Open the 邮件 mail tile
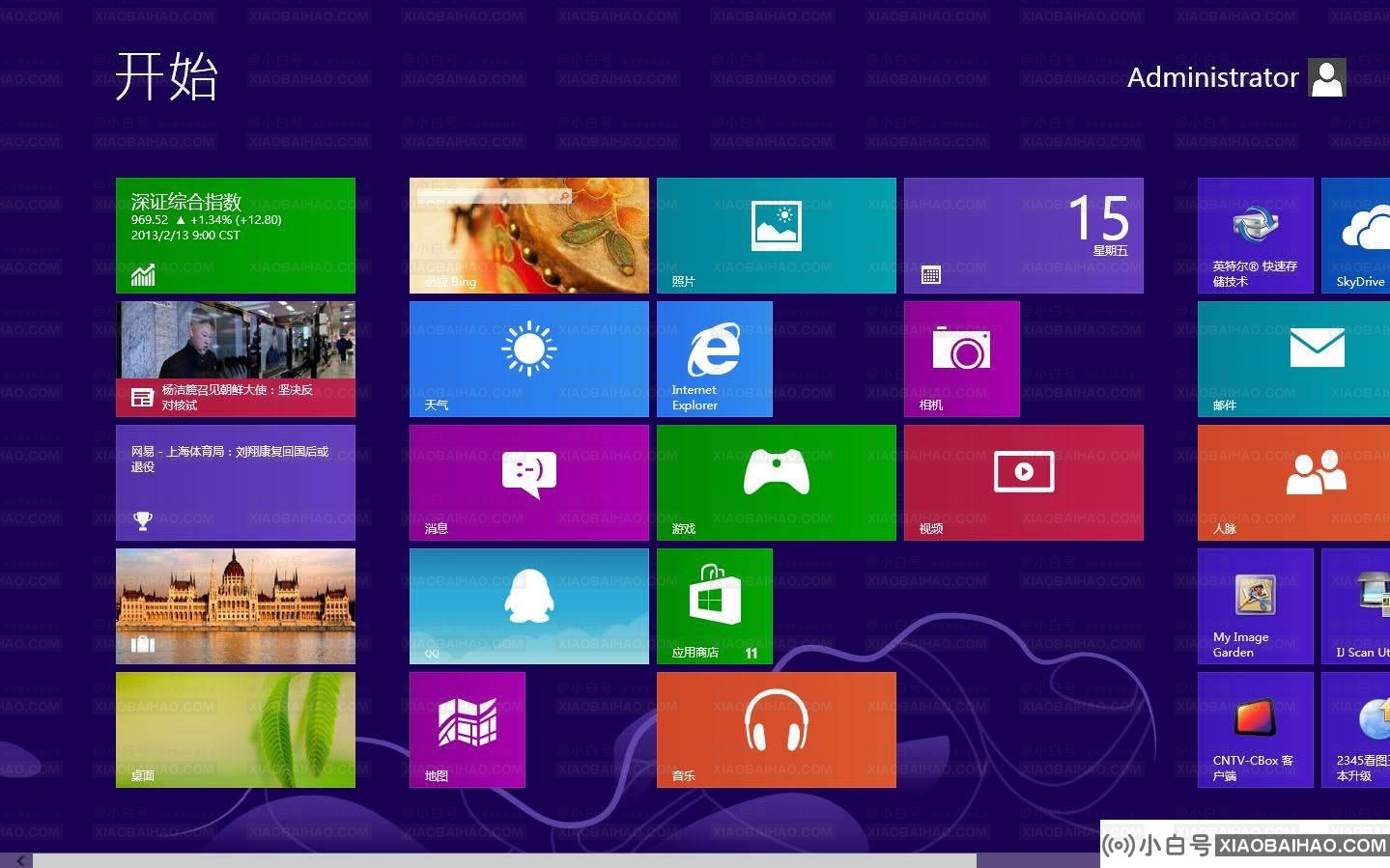 (x=1294, y=359)
